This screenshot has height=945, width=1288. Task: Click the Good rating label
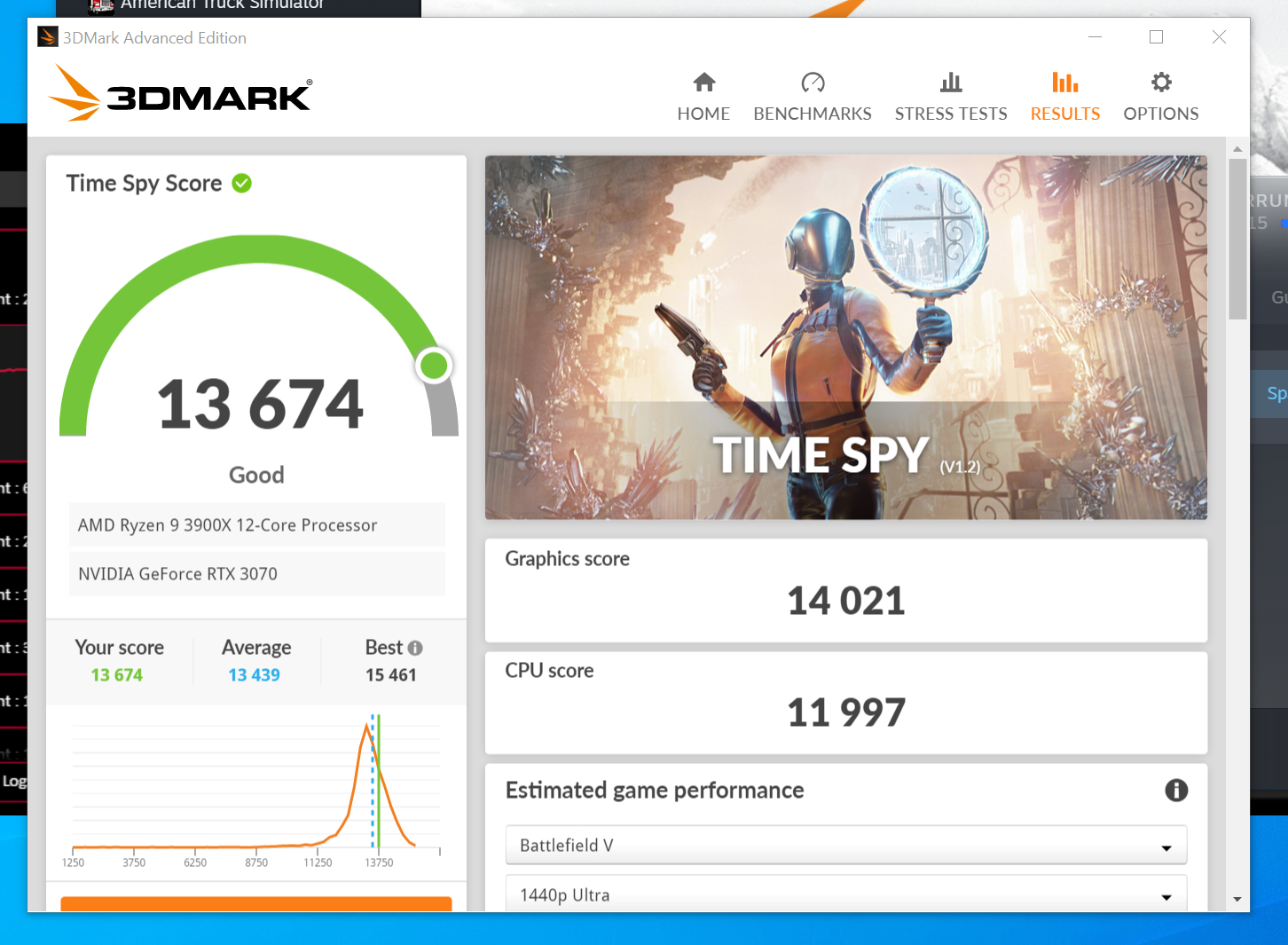click(256, 476)
